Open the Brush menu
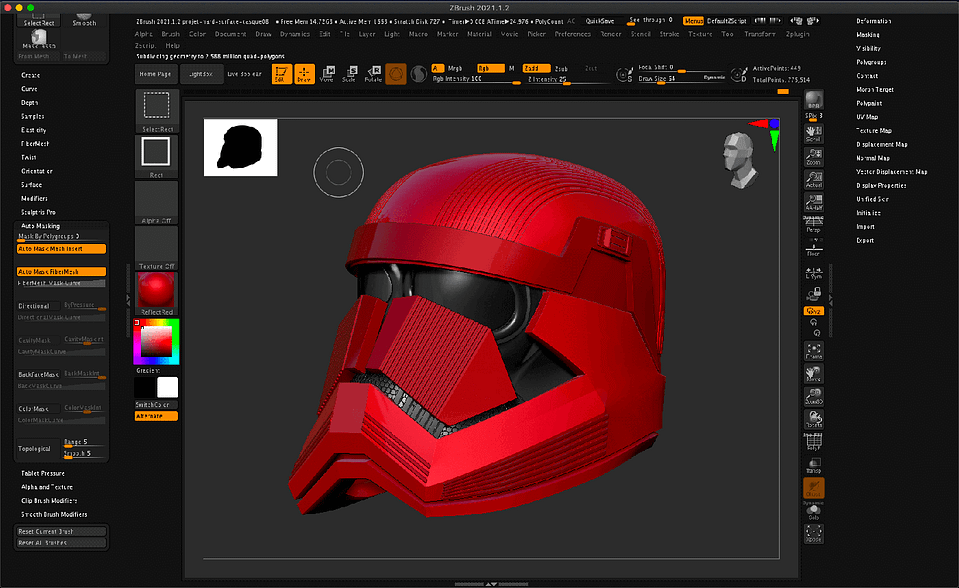Screen dimensions: 959x588 click(x=171, y=34)
